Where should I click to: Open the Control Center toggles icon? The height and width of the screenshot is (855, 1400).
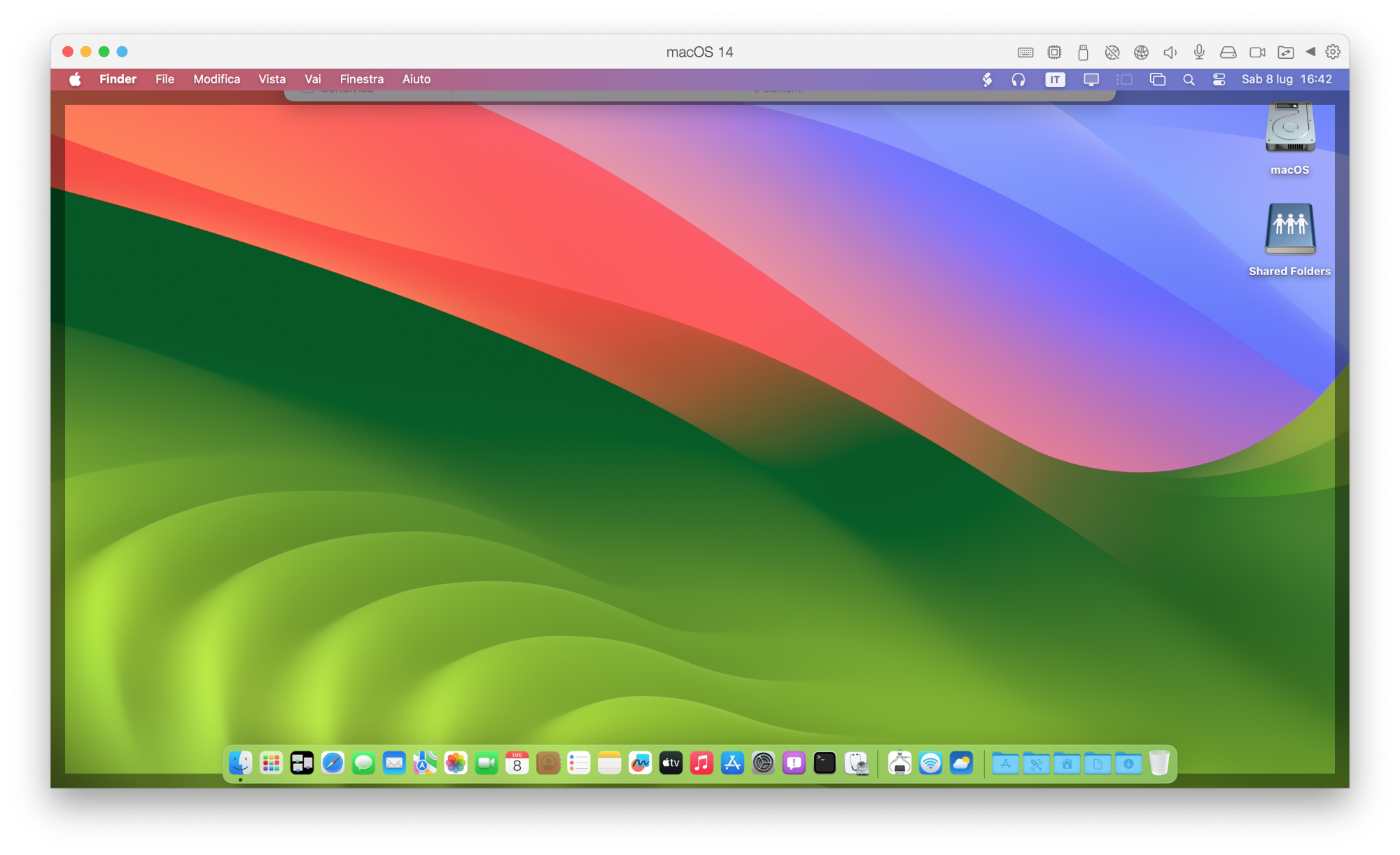tap(1219, 80)
